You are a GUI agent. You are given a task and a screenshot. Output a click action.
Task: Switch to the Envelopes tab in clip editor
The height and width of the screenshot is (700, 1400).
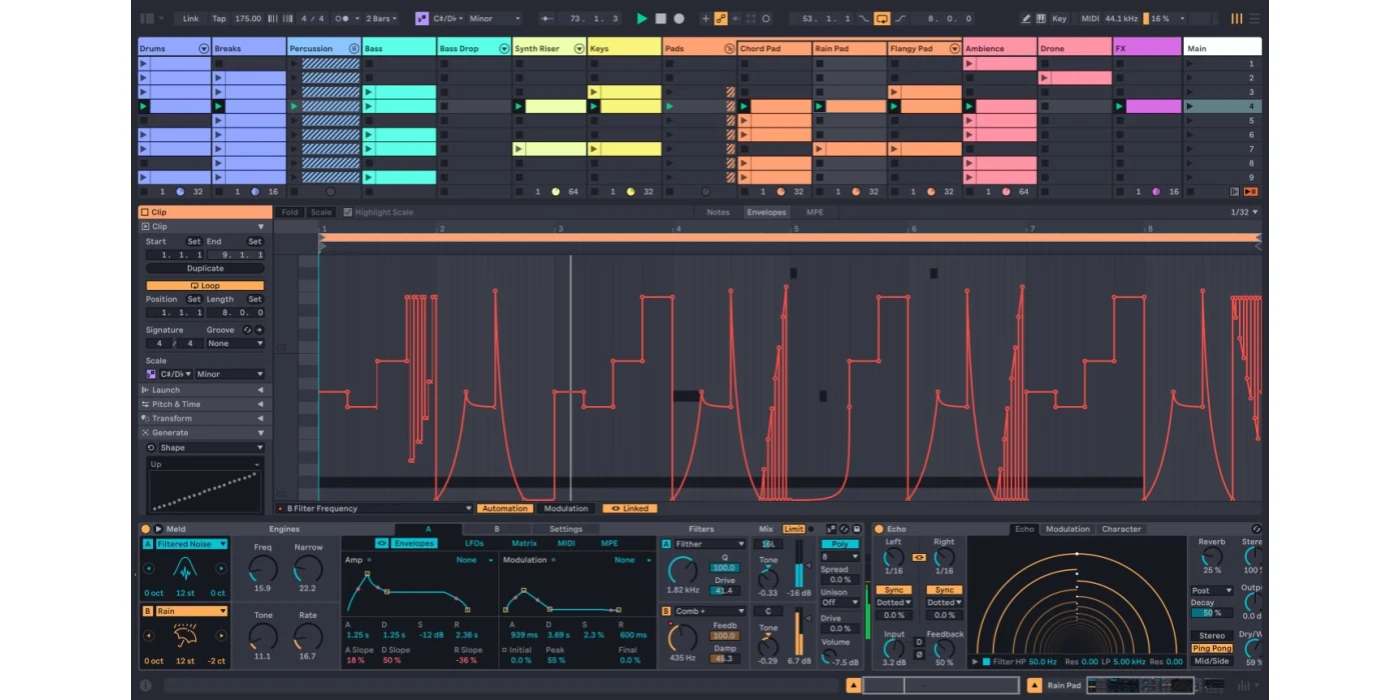(767, 212)
